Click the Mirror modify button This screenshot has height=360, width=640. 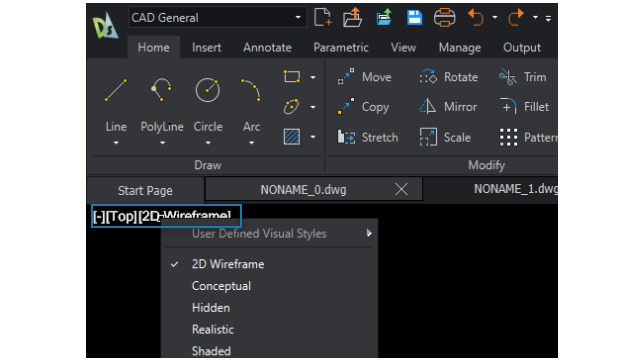point(448,107)
